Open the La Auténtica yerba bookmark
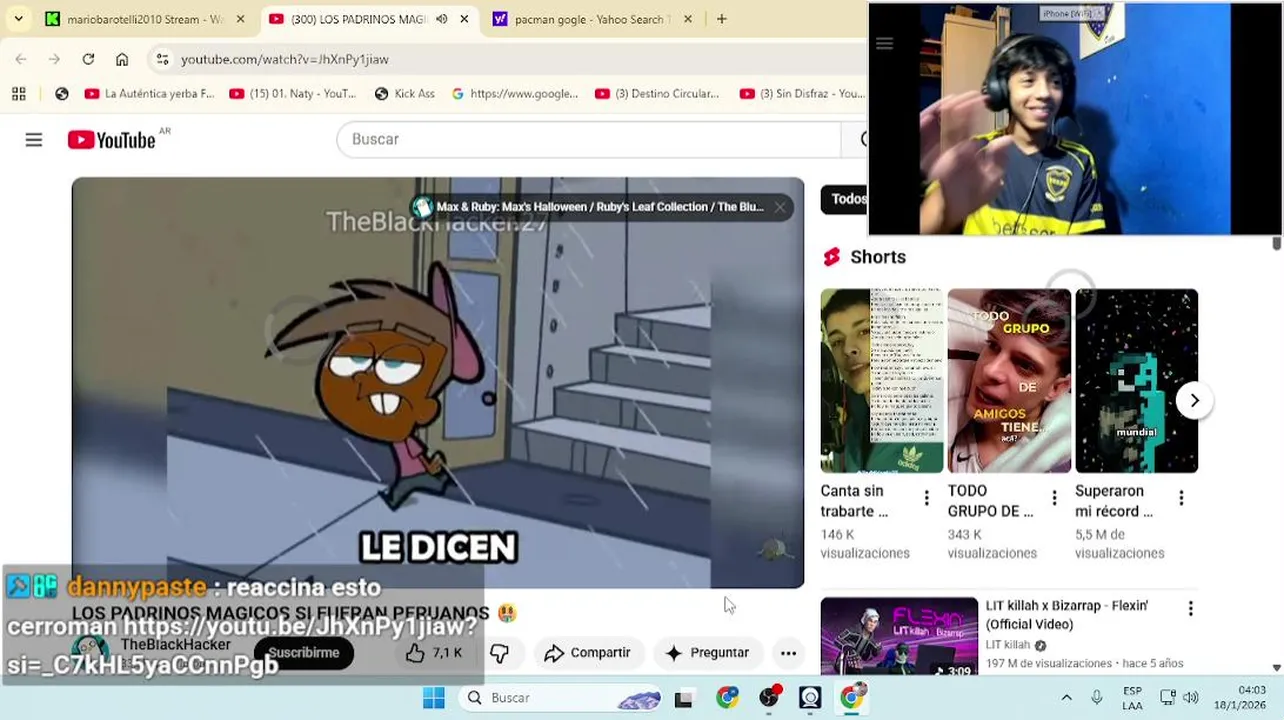1284x720 pixels. click(x=150, y=93)
